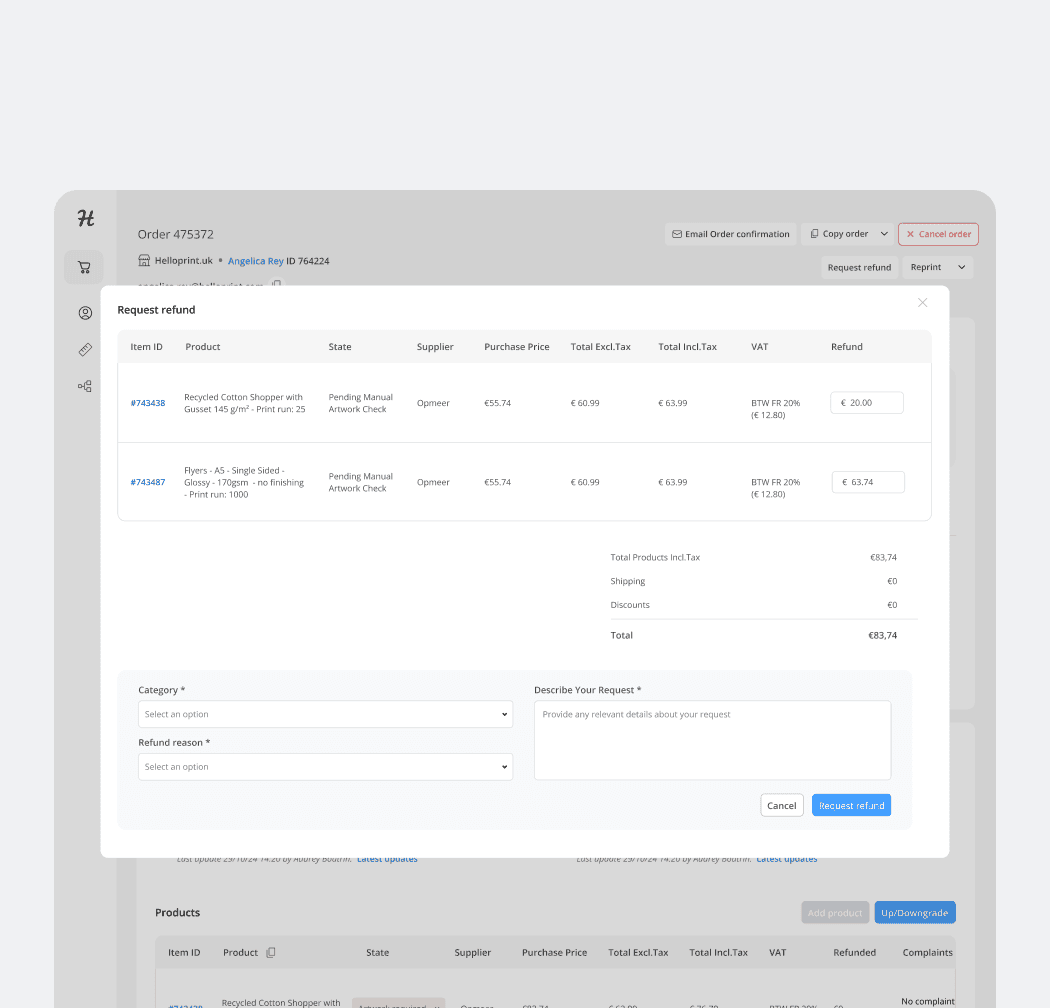
Task: Open item link #743487
Action: (x=147, y=481)
